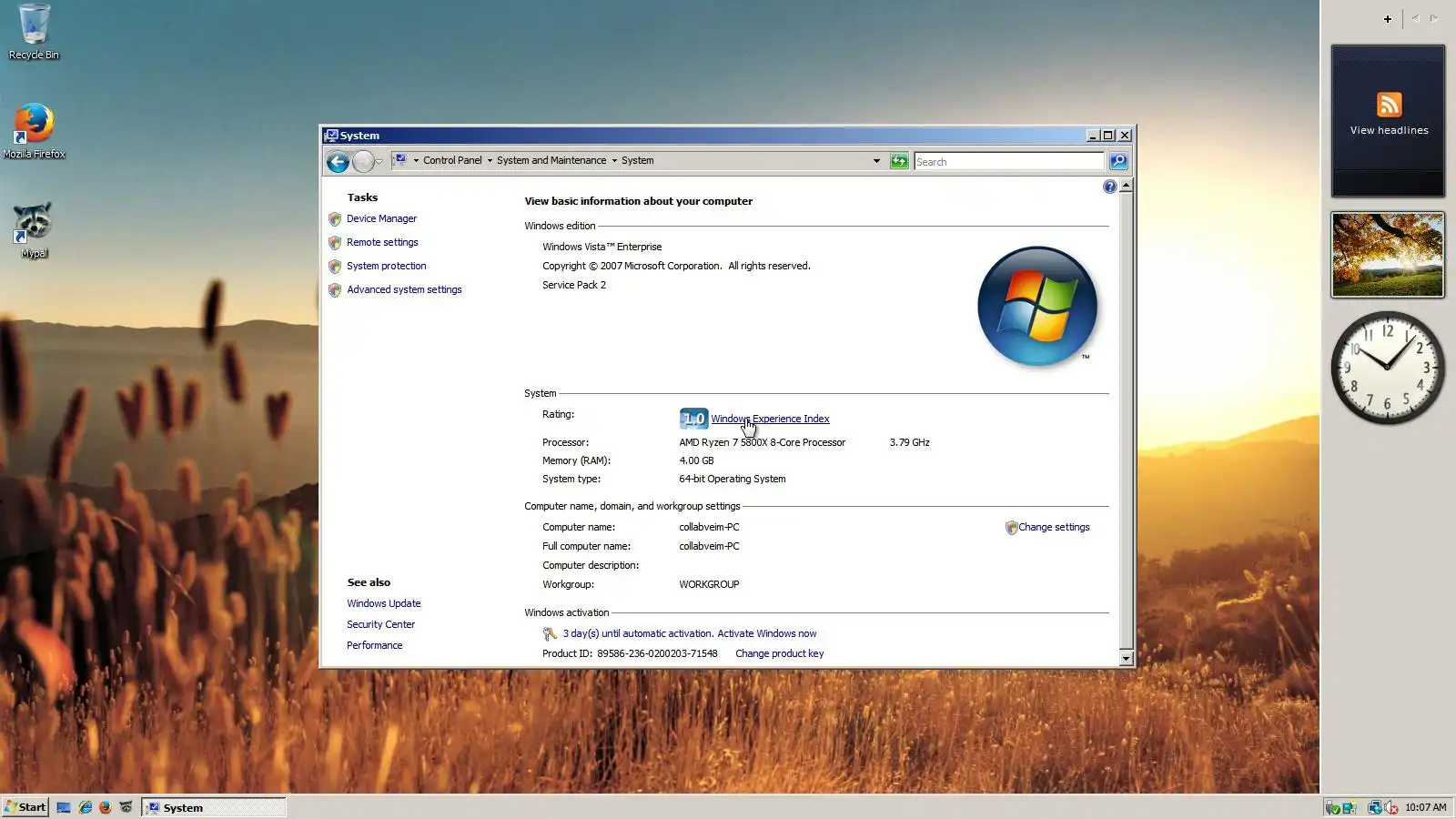Launch Mozilla Firefox from the desktop shortcut

click(x=34, y=131)
